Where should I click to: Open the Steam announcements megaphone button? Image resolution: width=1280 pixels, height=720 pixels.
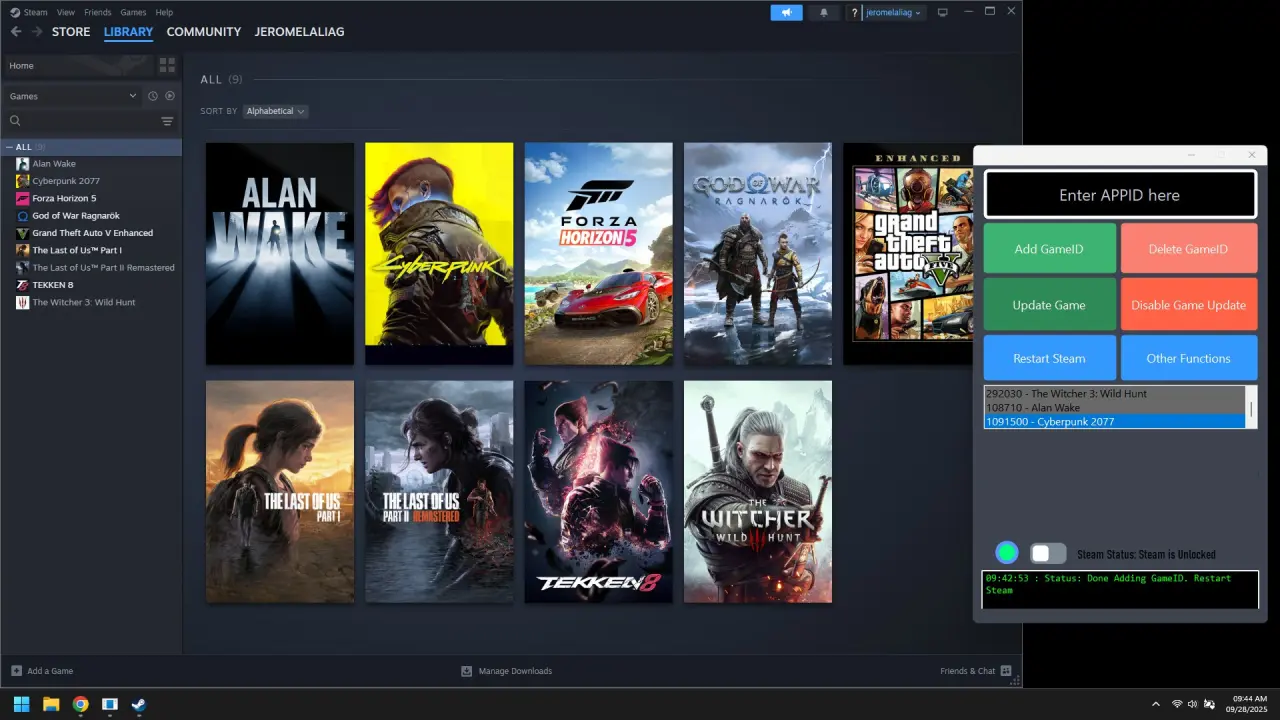(x=786, y=13)
